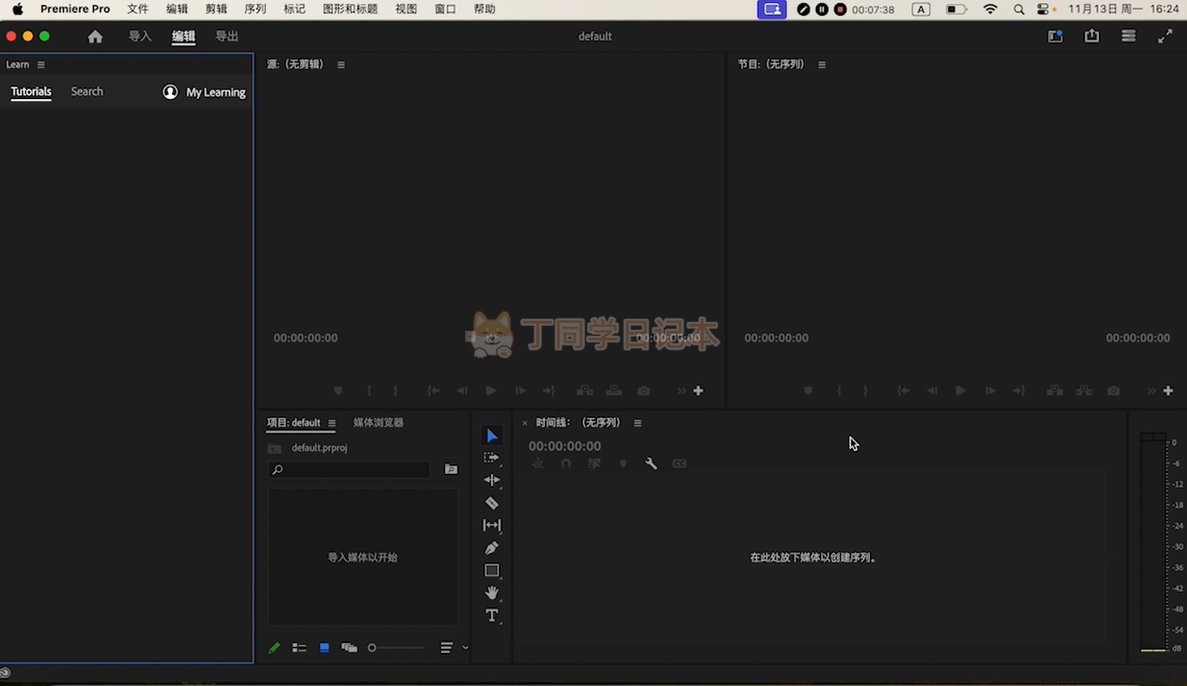Pick the Ripple Edit tool
The image size is (1187, 686).
[x=491, y=480]
